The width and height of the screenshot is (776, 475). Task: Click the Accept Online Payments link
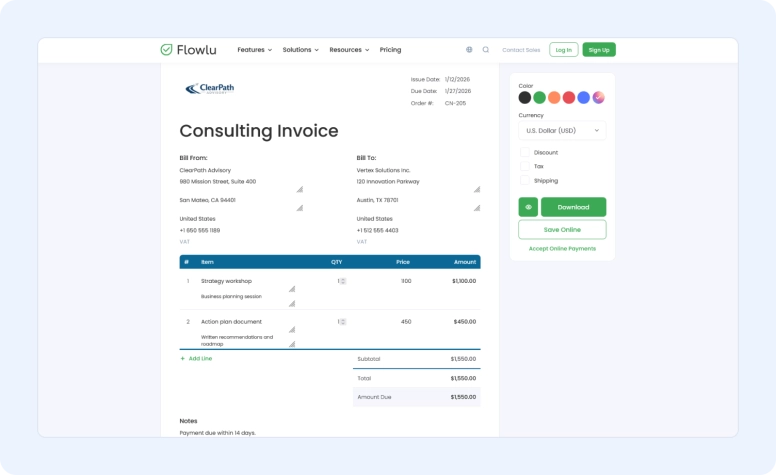point(562,248)
